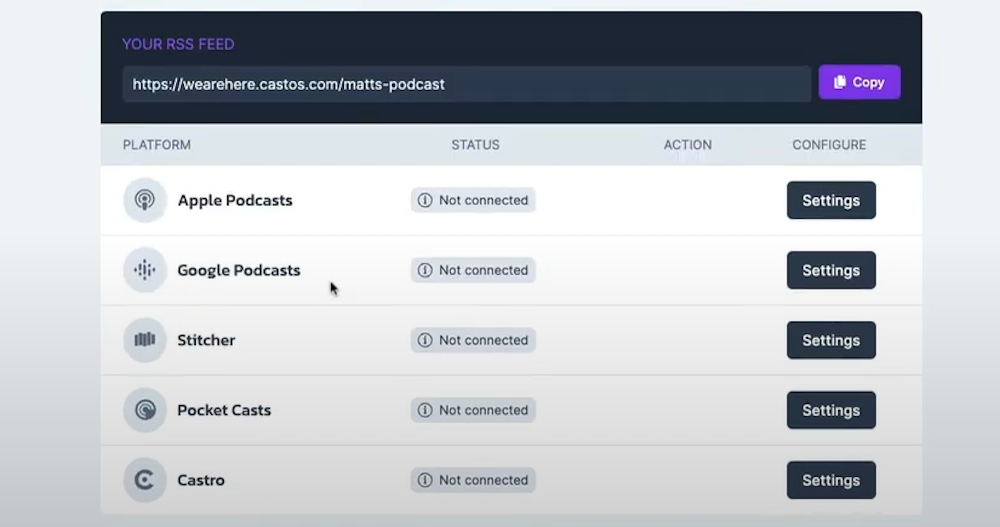Click the Pocket Casts Not connected badge
This screenshot has width=1000, height=527.
(x=473, y=410)
